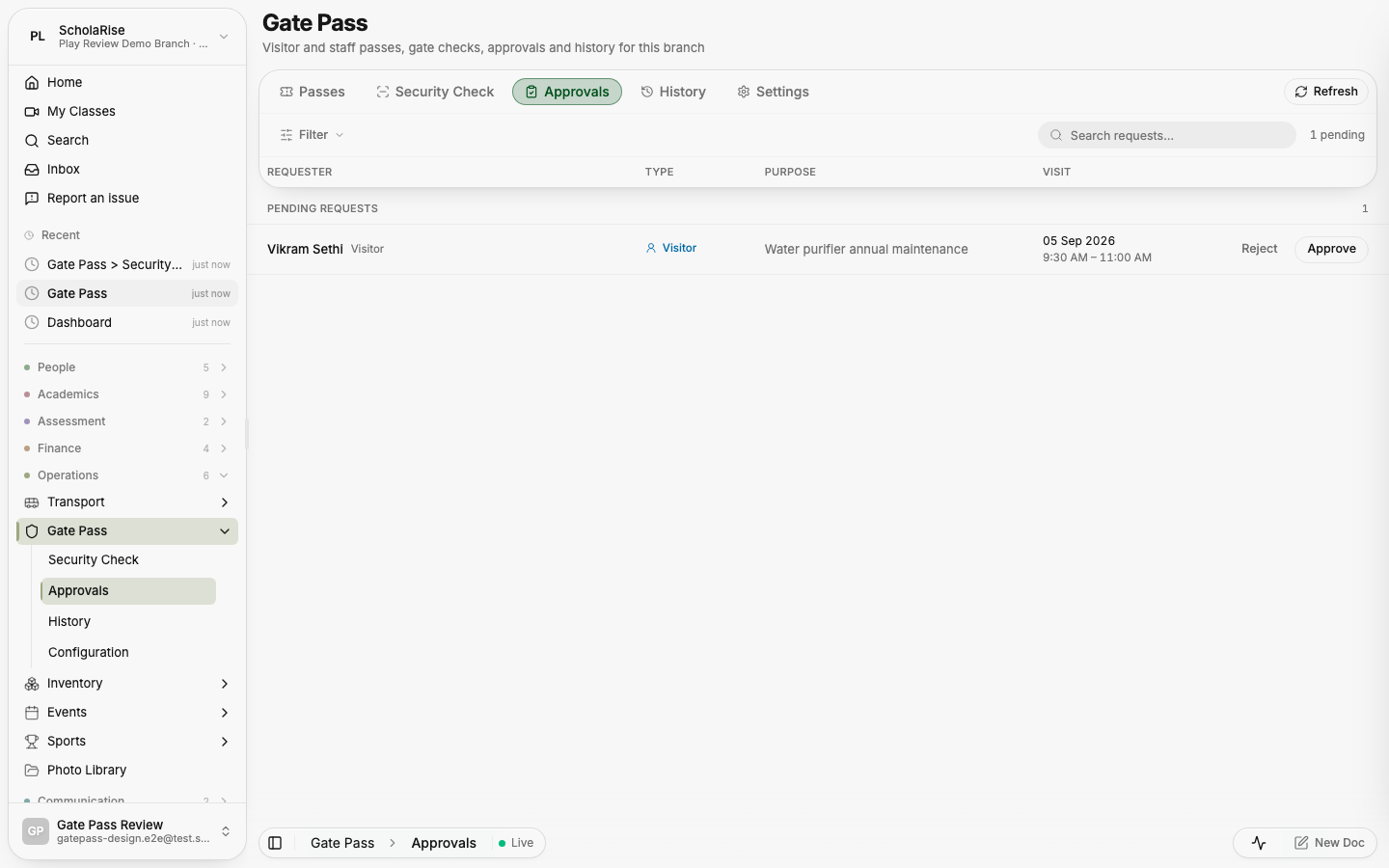Screen dimensions: 1389x868
Task: Click the PL branch avatar
Action: click(x=38, y=37)
